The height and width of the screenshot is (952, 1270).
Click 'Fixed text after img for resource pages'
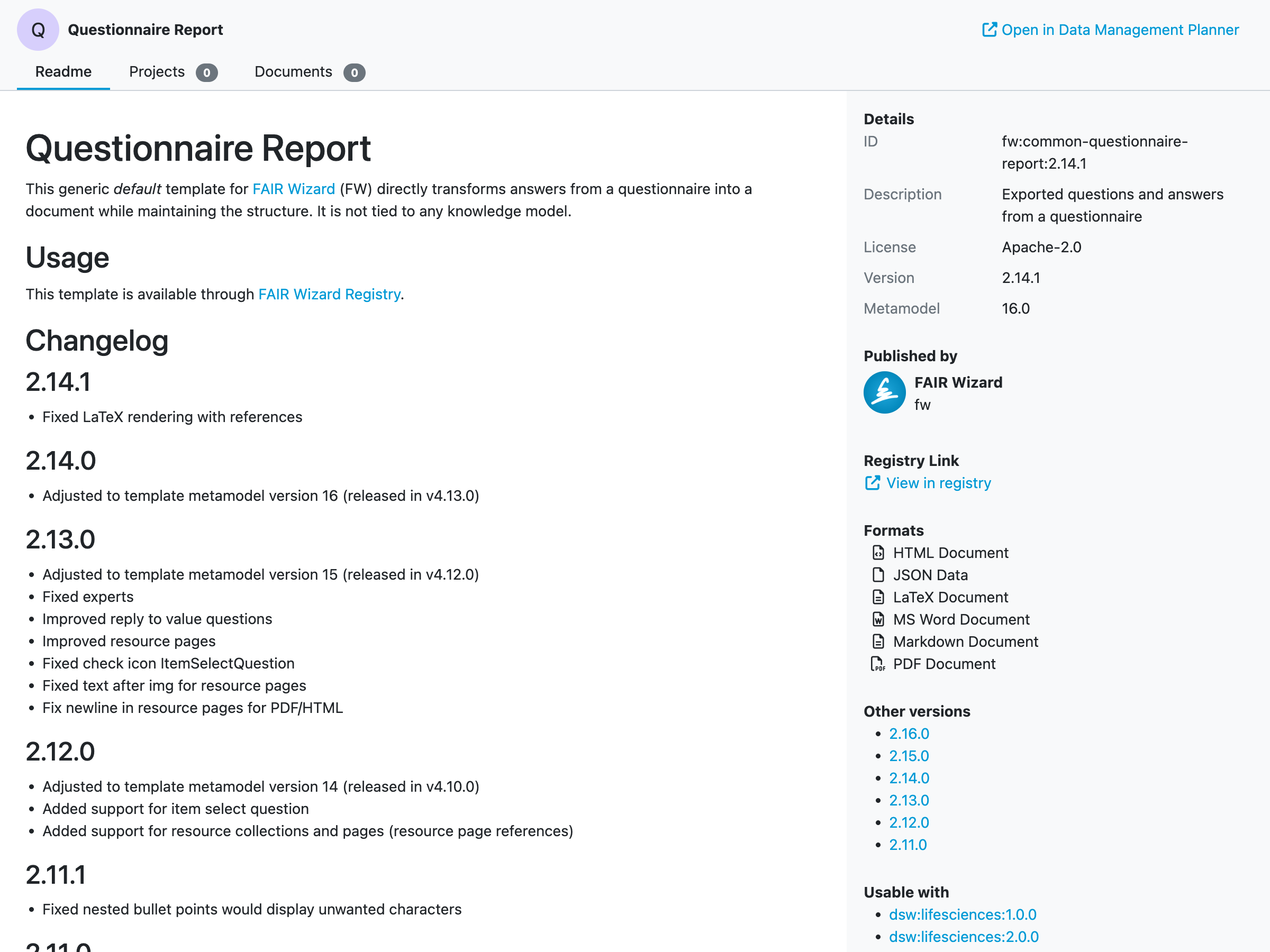(x=175, y=686)
